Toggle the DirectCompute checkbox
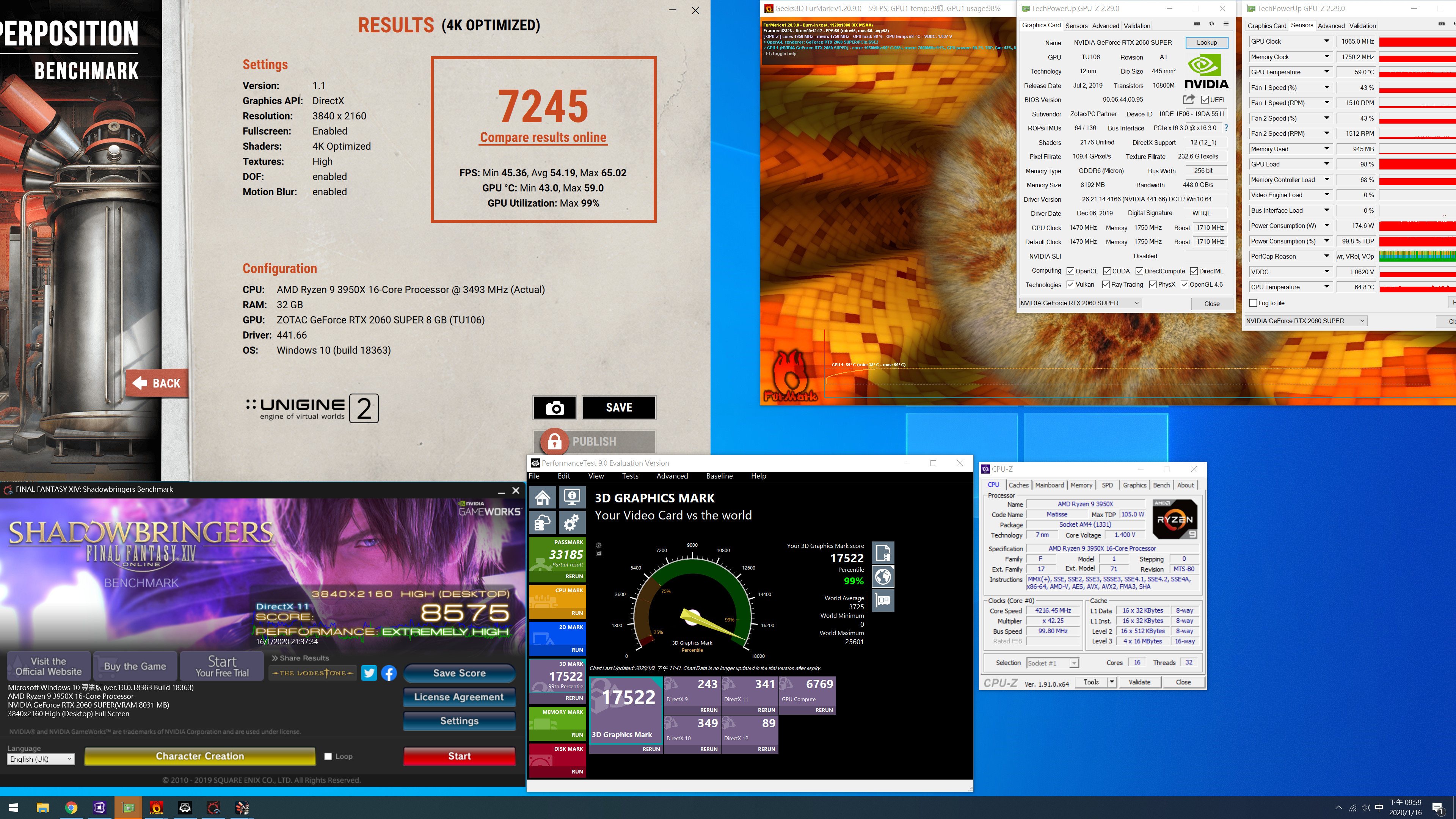The height and width of the screenshot is (819, 1456). (1139, 271)
